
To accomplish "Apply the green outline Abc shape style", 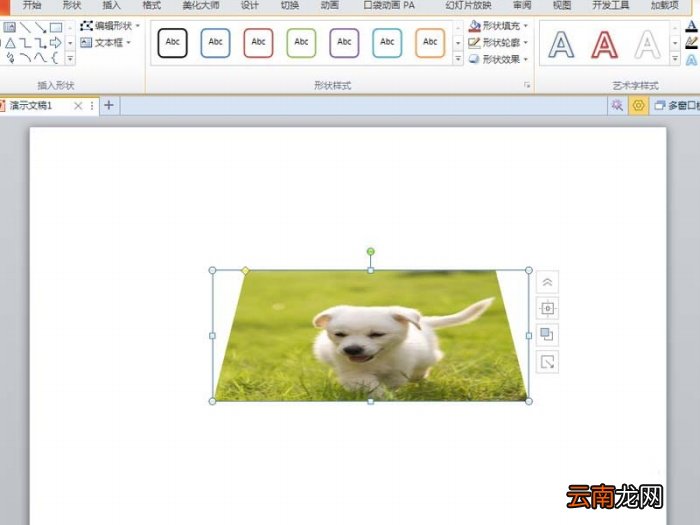I will [x=301, y=43].
